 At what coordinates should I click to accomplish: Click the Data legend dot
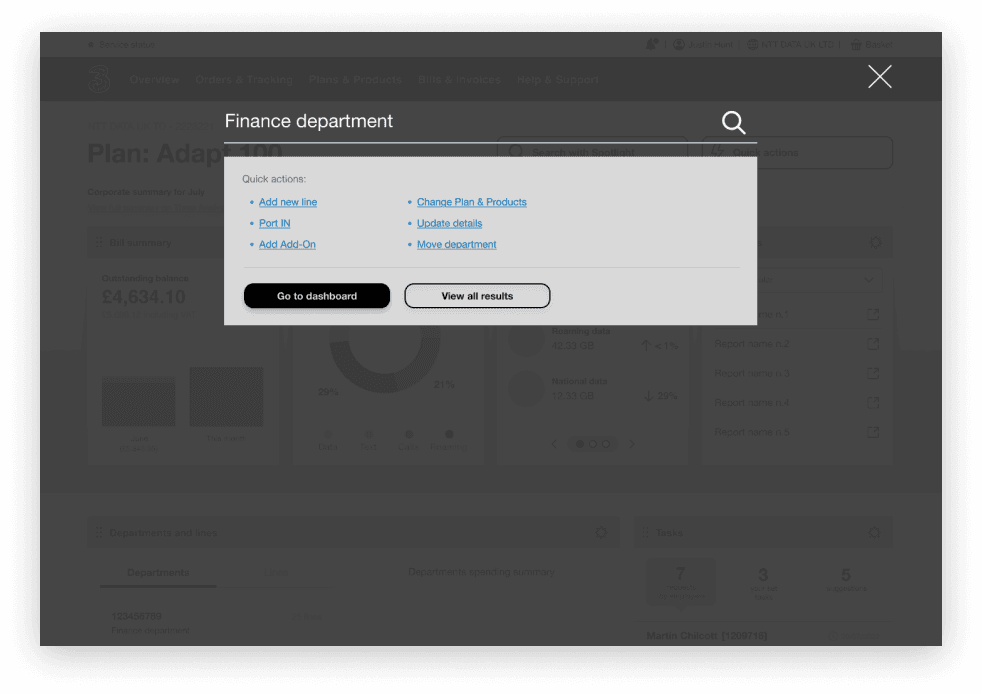(328, 433)
